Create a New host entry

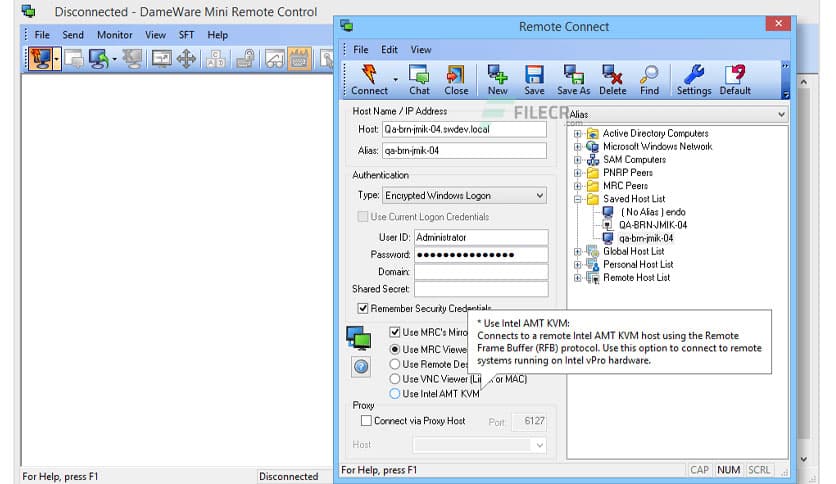click(x=497, y=79)
